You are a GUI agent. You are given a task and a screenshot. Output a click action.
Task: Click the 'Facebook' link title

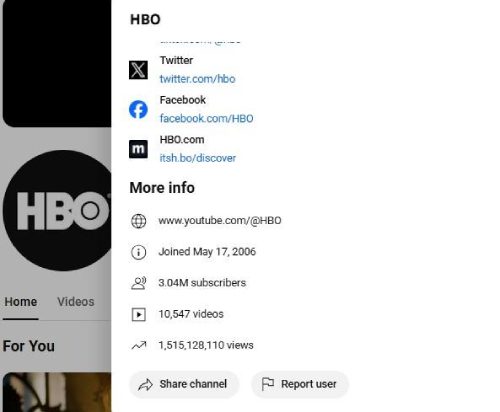coord(183,100)
